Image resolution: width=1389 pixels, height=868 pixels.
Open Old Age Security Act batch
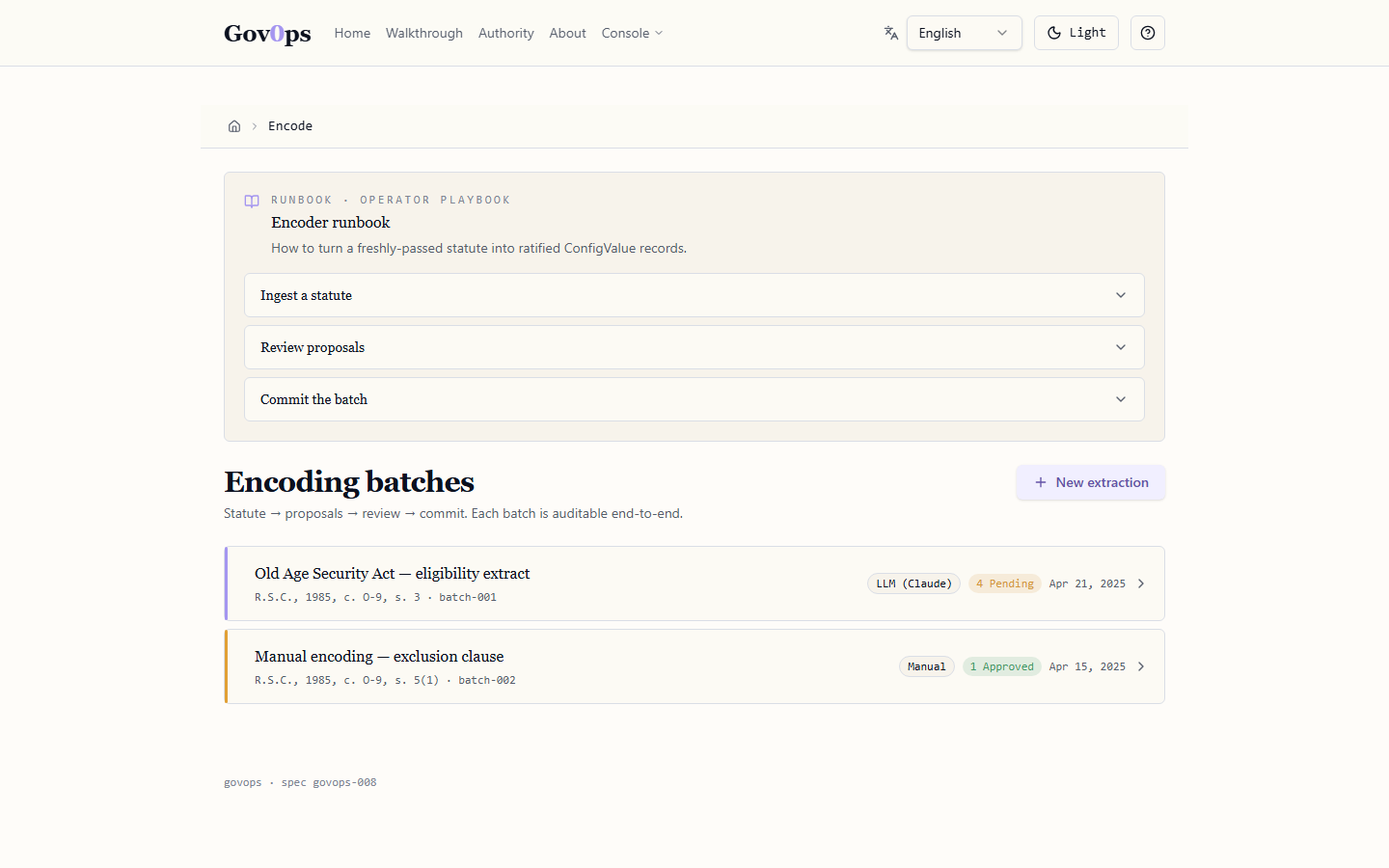click(x=694, y=583)
